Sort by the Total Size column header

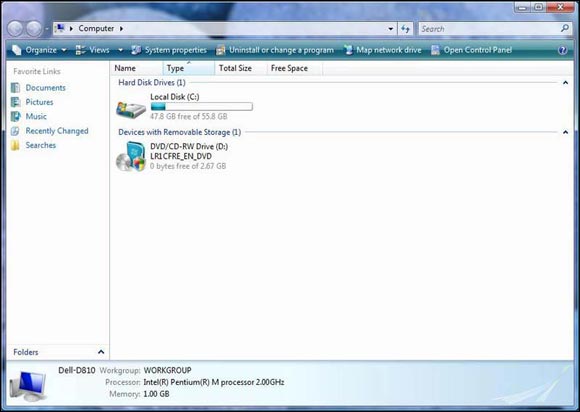click(x=240, y=68)
